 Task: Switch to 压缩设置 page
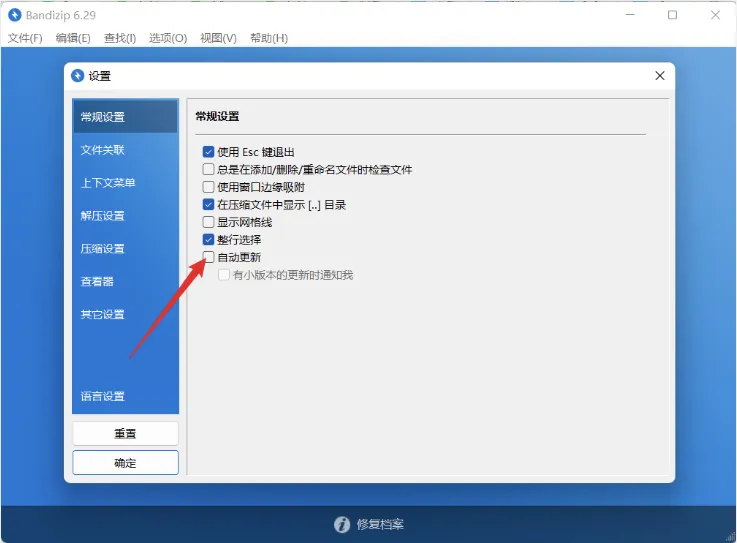click(x=125, y=248)
